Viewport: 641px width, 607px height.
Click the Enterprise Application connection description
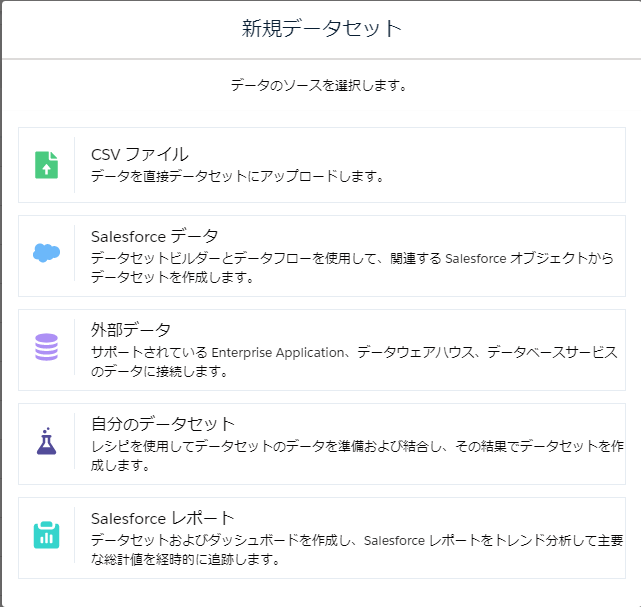tap(354, 362)
